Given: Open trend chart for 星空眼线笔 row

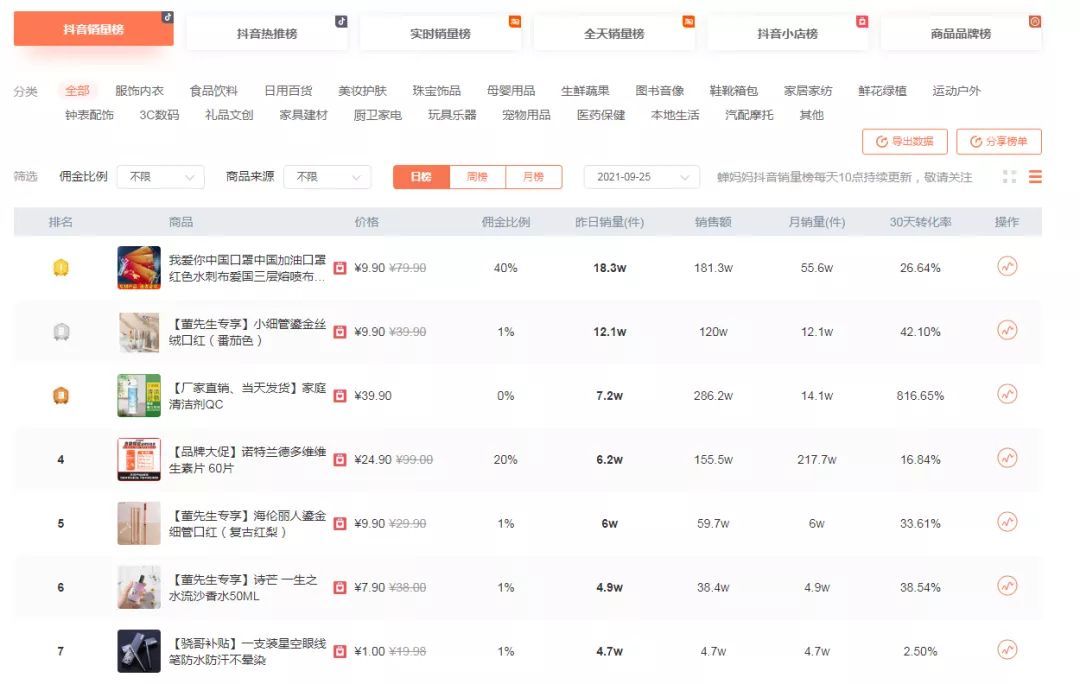Looking at the screenshot, I should click(x=1007, y=650).
